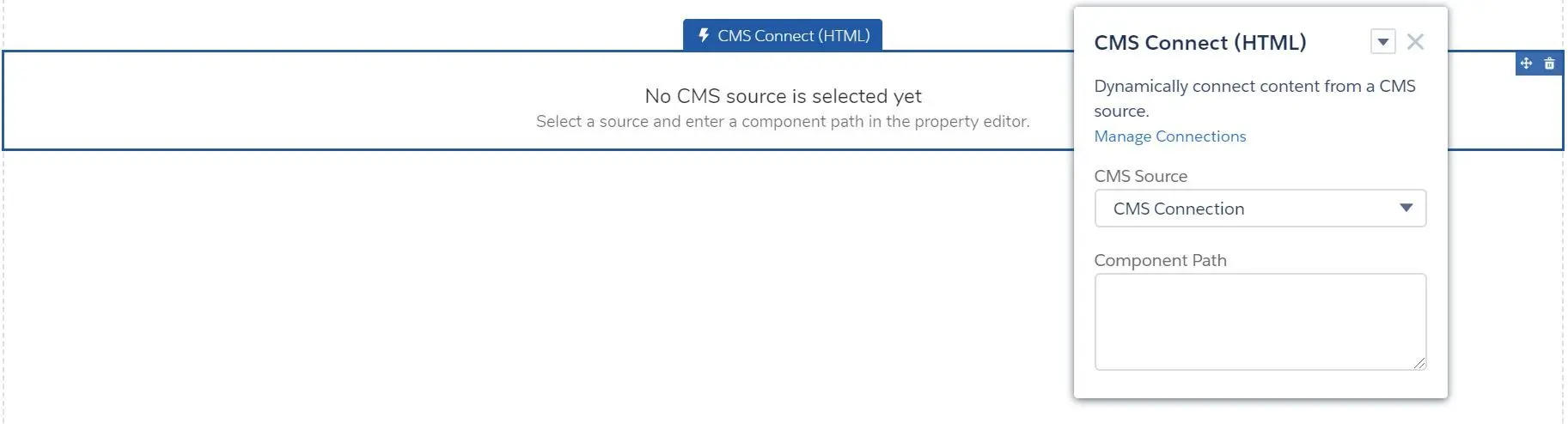Click the Component Path field label
1568x424 pixels.
(x=1160, y=260)
